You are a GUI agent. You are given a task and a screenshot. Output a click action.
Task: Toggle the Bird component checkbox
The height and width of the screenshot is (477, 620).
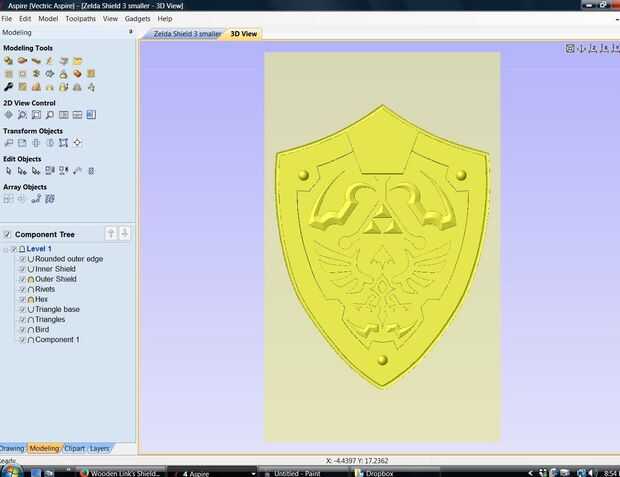coord(23,329)
